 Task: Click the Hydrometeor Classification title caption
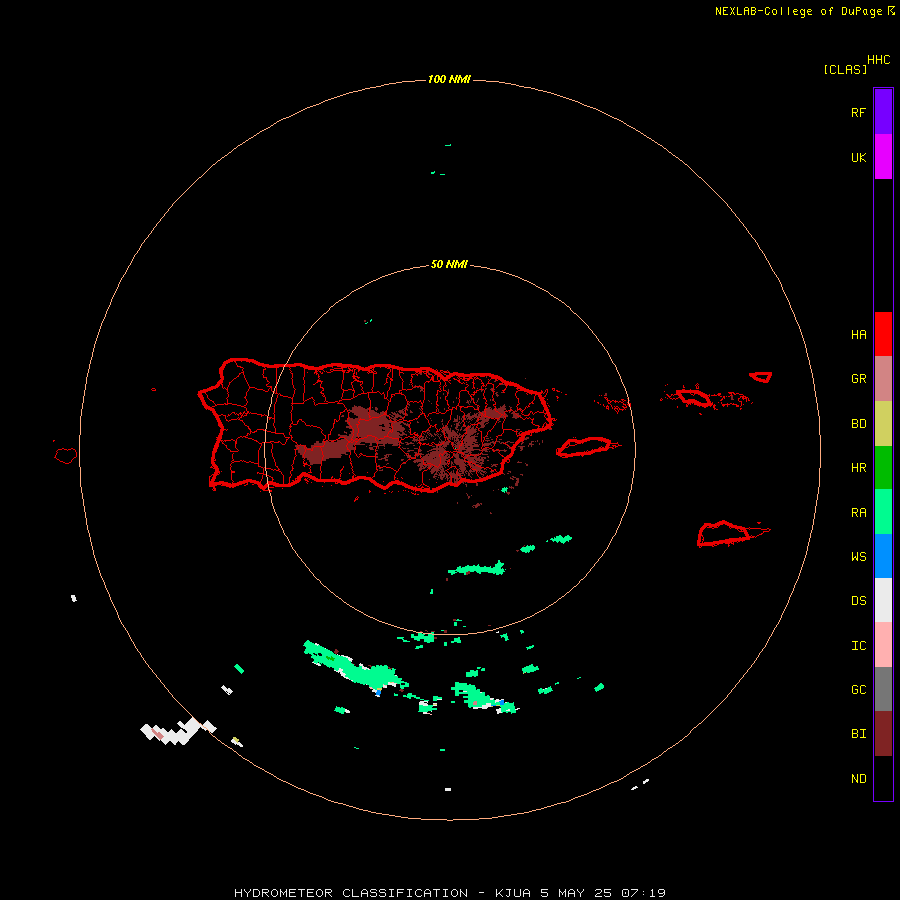450,893
